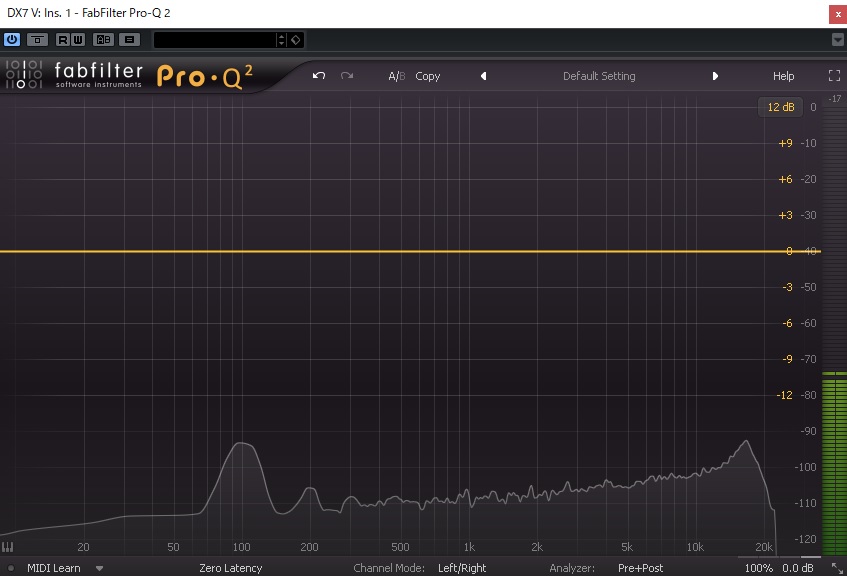
Task: Click the Pro-Q 2 product logo
Action: (x=204, y=76)
